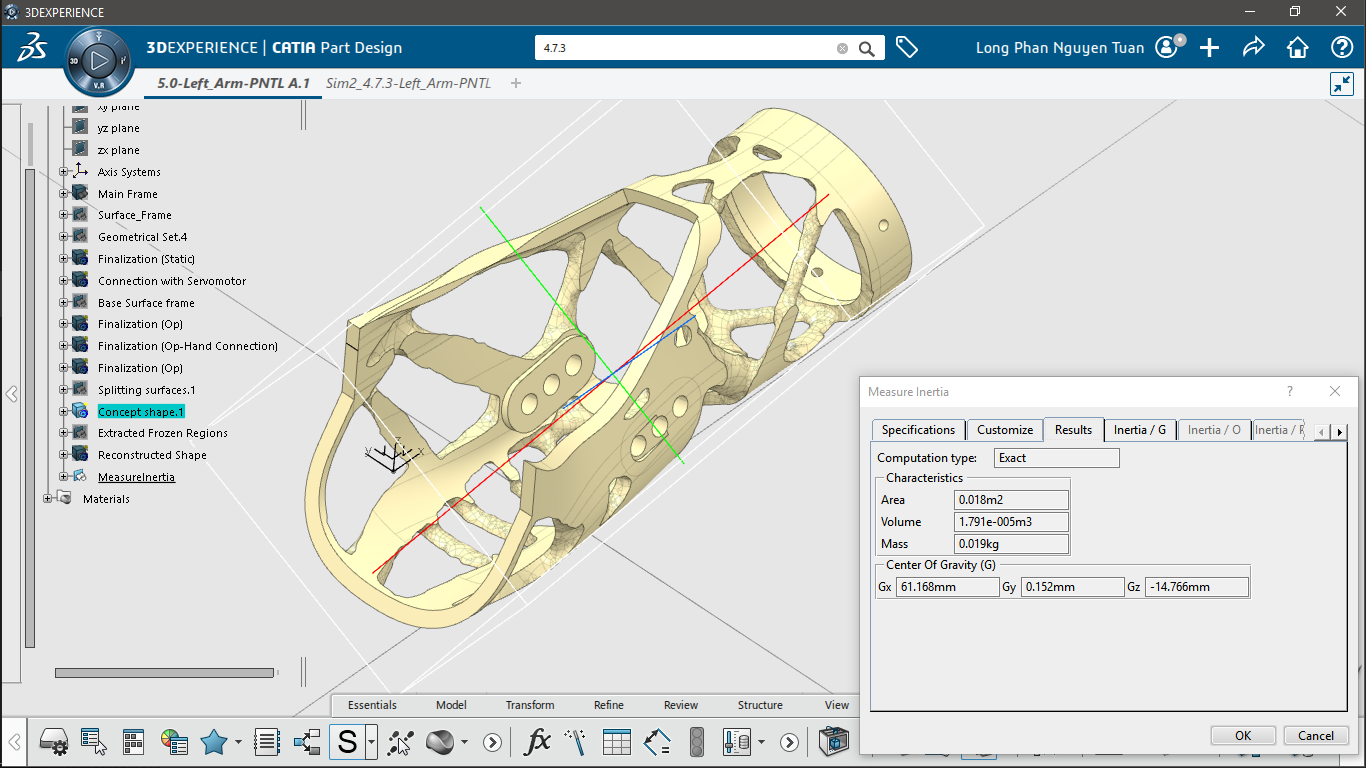Click the blue star favorites icon
Screen dimensions: 1366x768
(x=214, y=742)
